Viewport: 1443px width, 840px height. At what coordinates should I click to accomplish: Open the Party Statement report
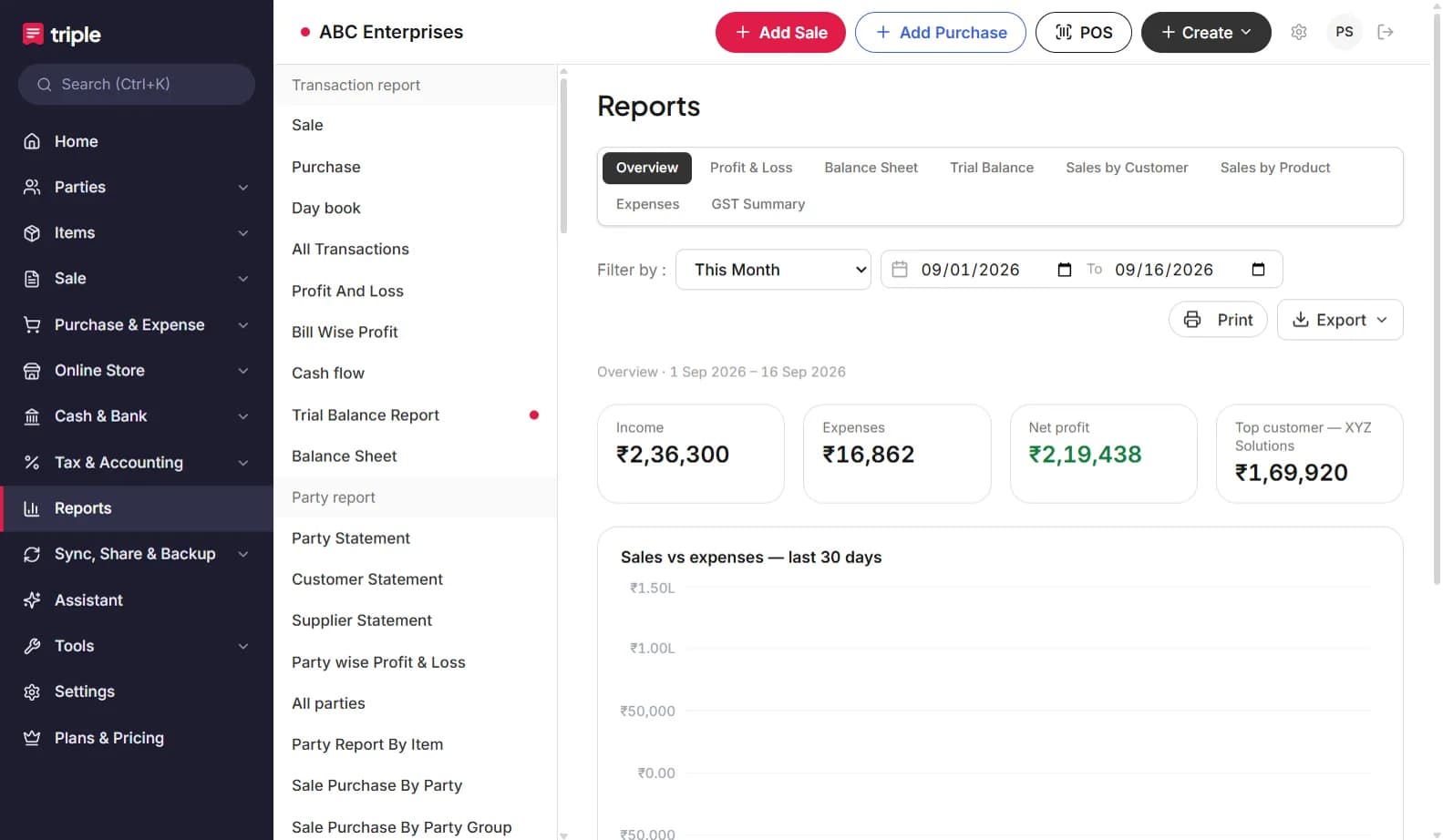415,538
